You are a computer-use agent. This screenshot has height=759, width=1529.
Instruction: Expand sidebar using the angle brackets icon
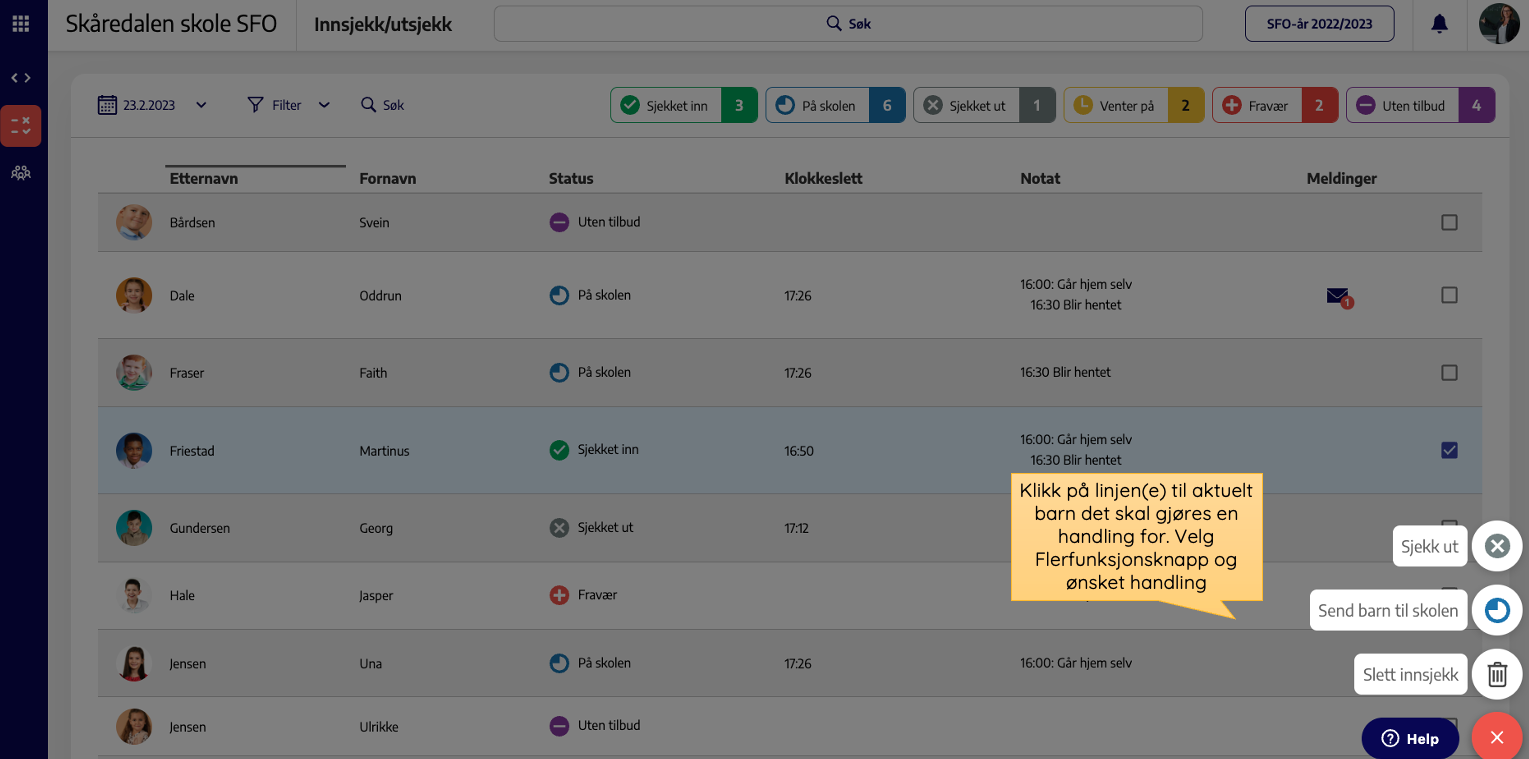pyautogui.click(x=21, y=78)
